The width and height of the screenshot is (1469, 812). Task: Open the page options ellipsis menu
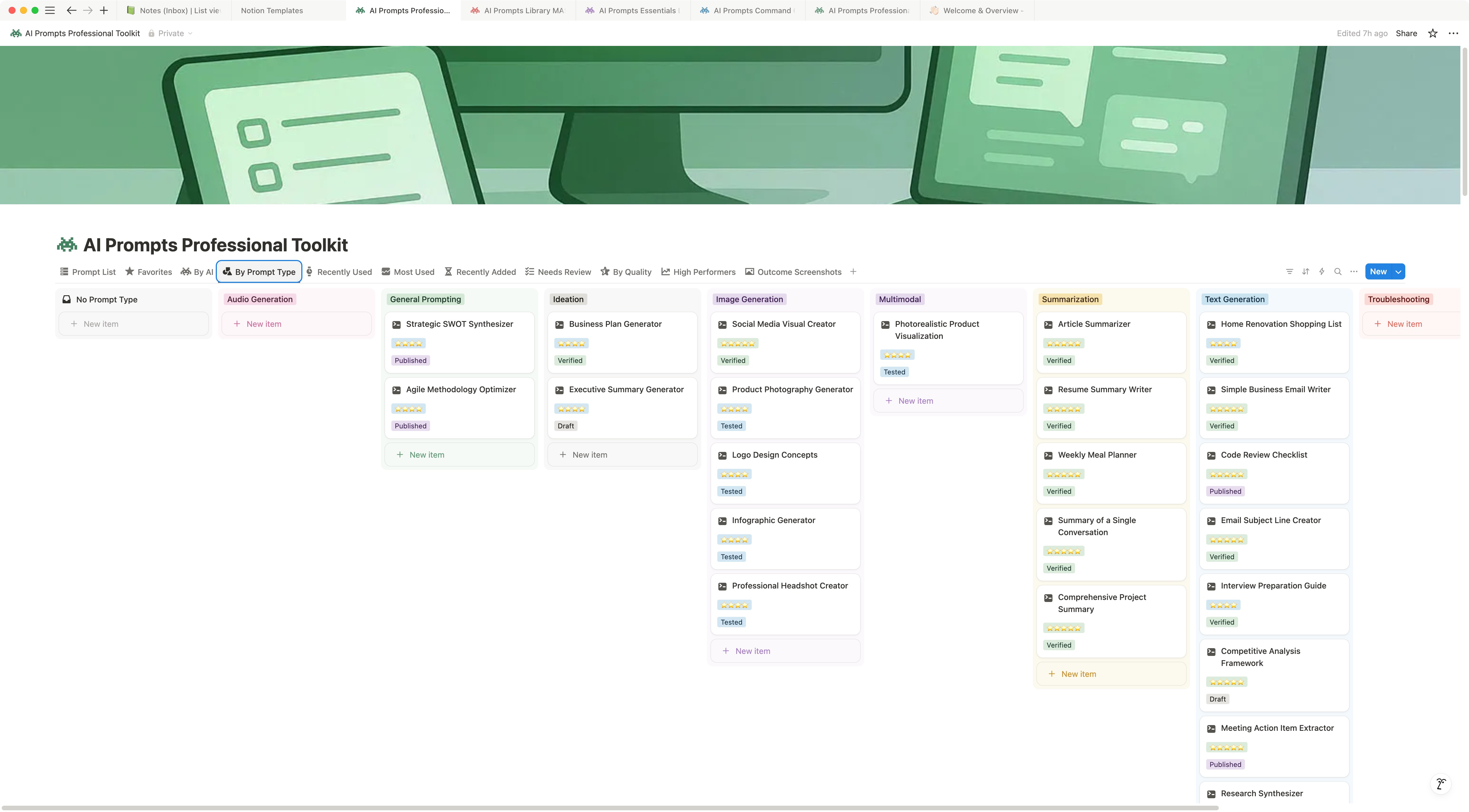(x=1453, y=33)
